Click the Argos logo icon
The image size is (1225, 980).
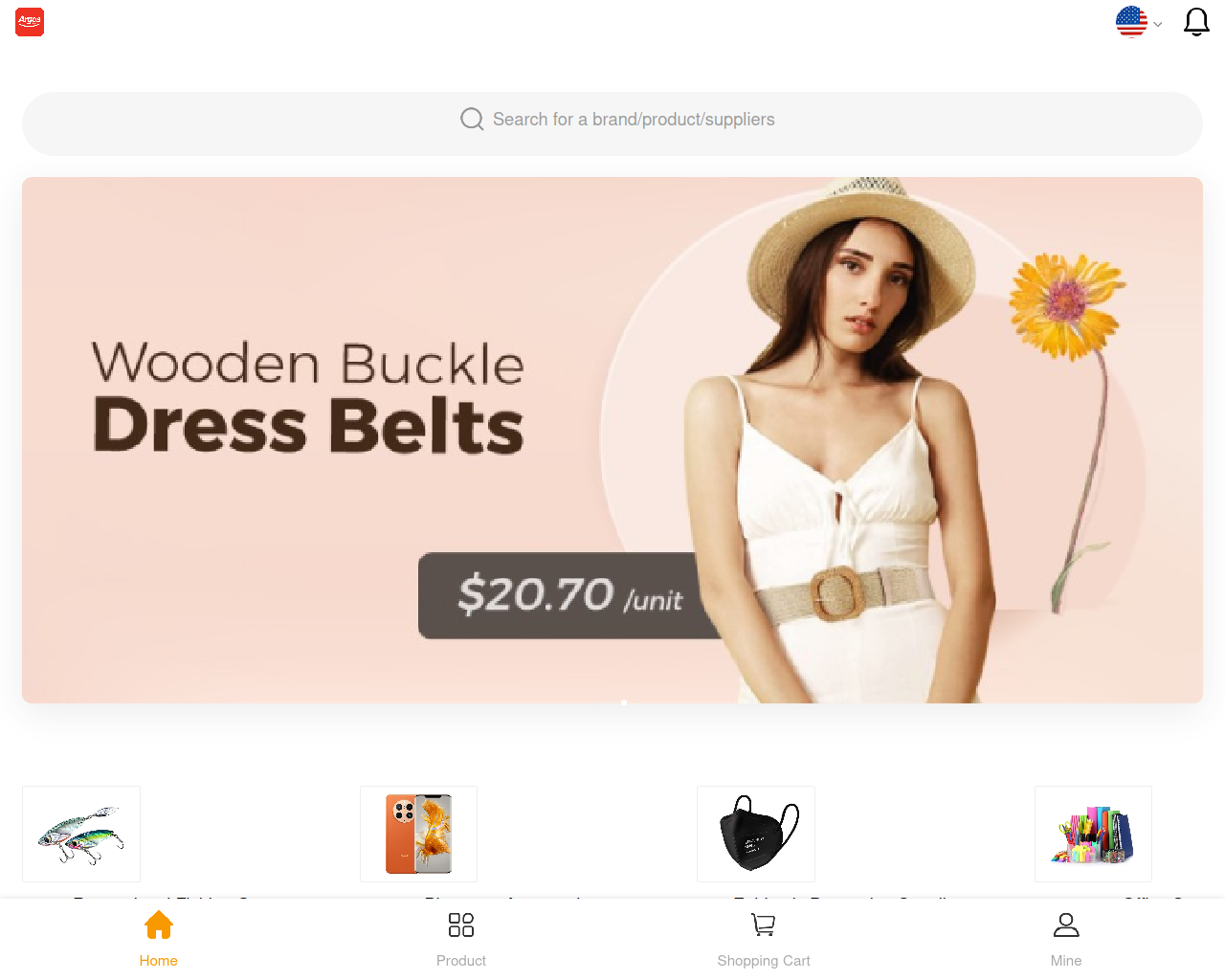(30, 22)
